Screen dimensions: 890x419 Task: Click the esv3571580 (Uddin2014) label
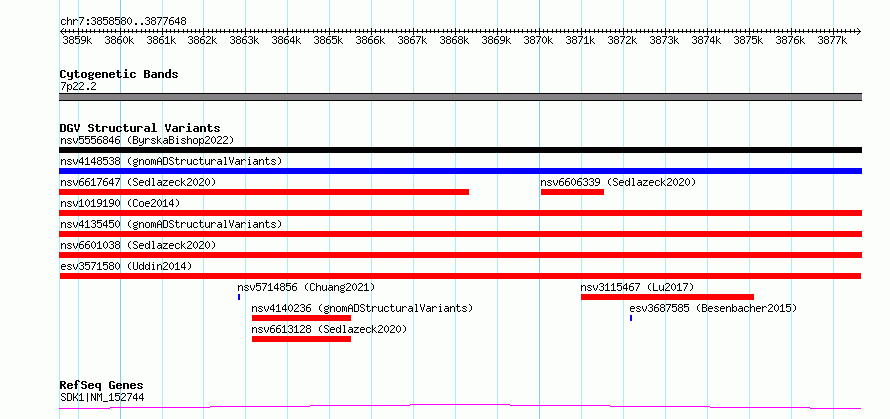pos(126,266)
